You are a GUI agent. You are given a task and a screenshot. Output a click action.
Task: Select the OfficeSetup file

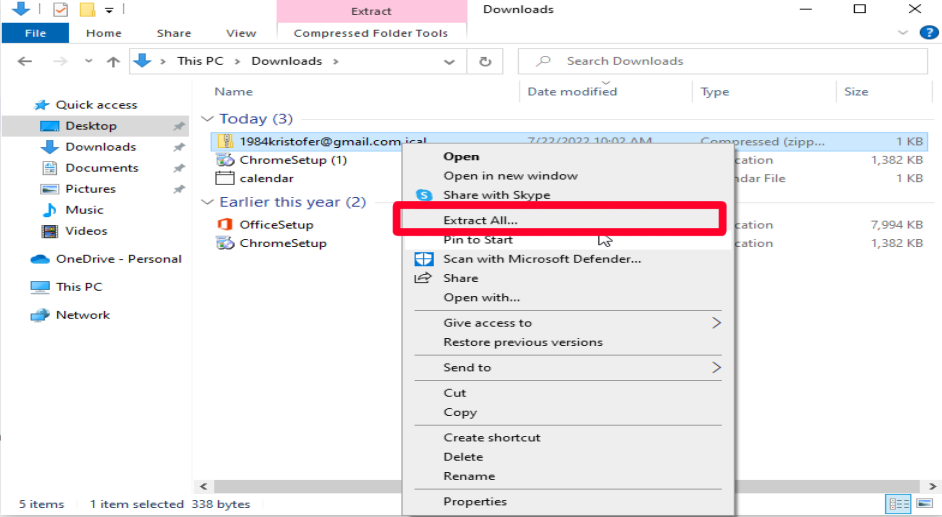click(x=276, y=224)
